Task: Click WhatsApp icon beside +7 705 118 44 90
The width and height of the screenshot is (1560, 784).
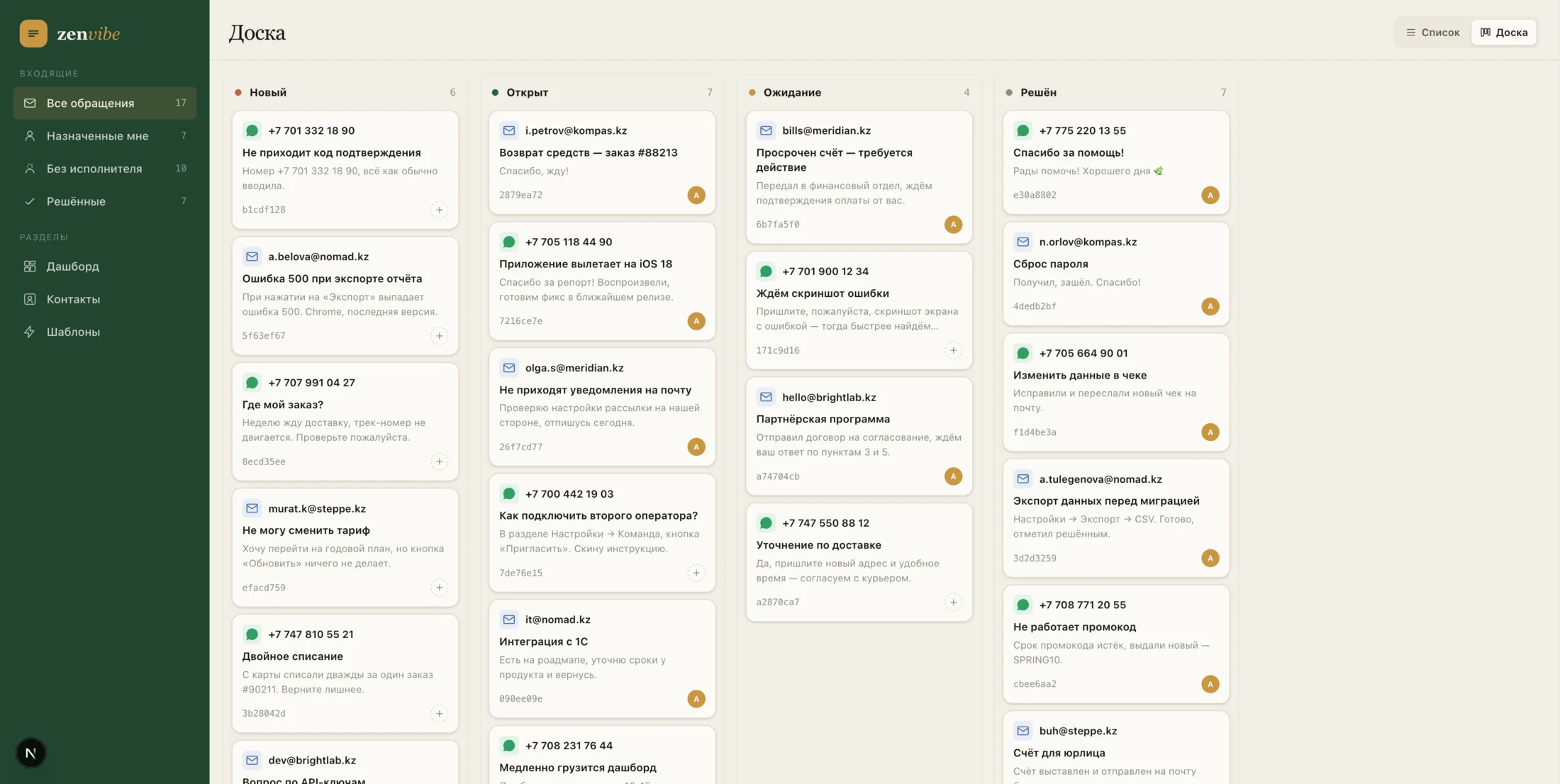Action: point(508,242)
